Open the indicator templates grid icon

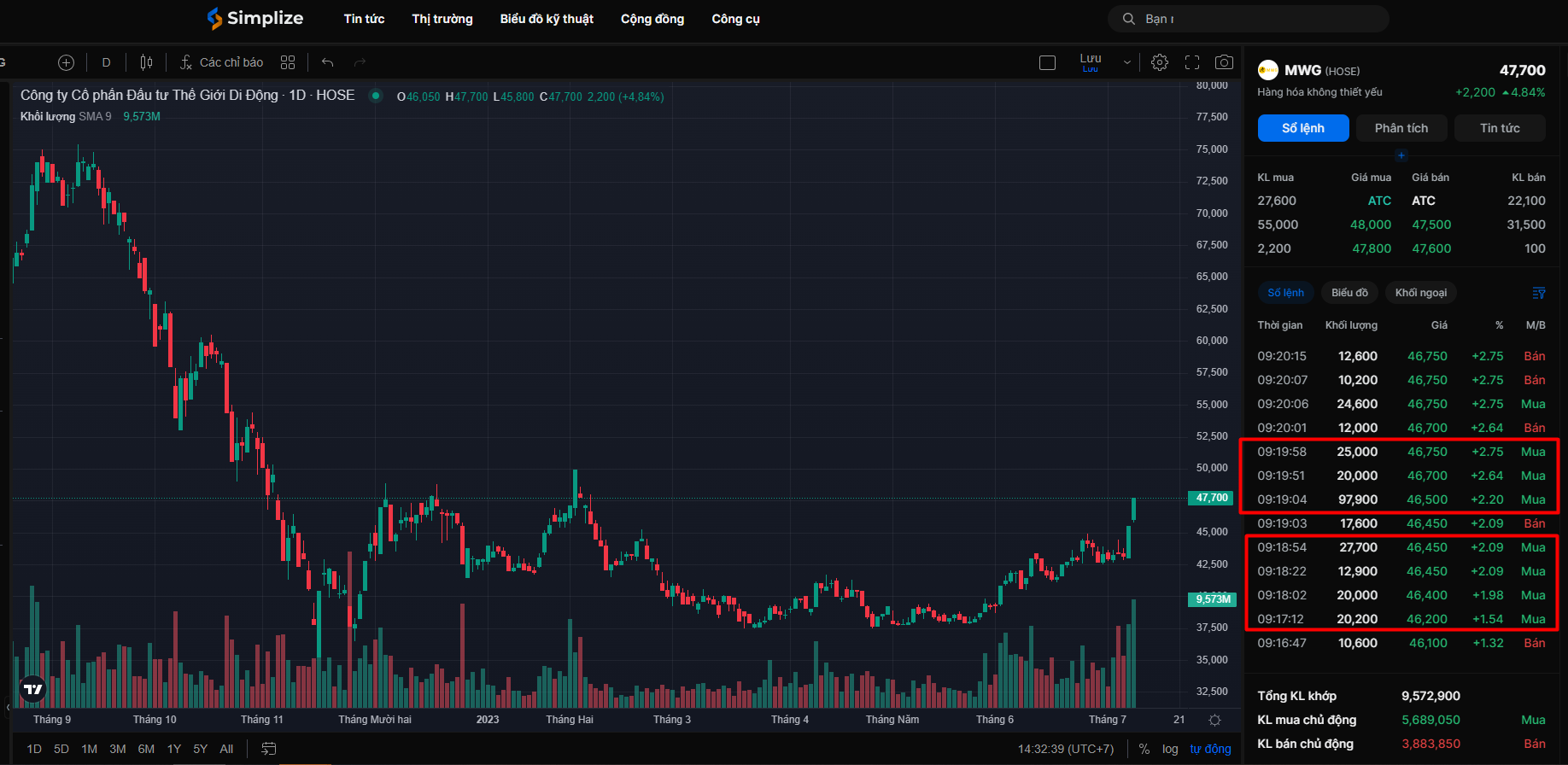[288, 62]
